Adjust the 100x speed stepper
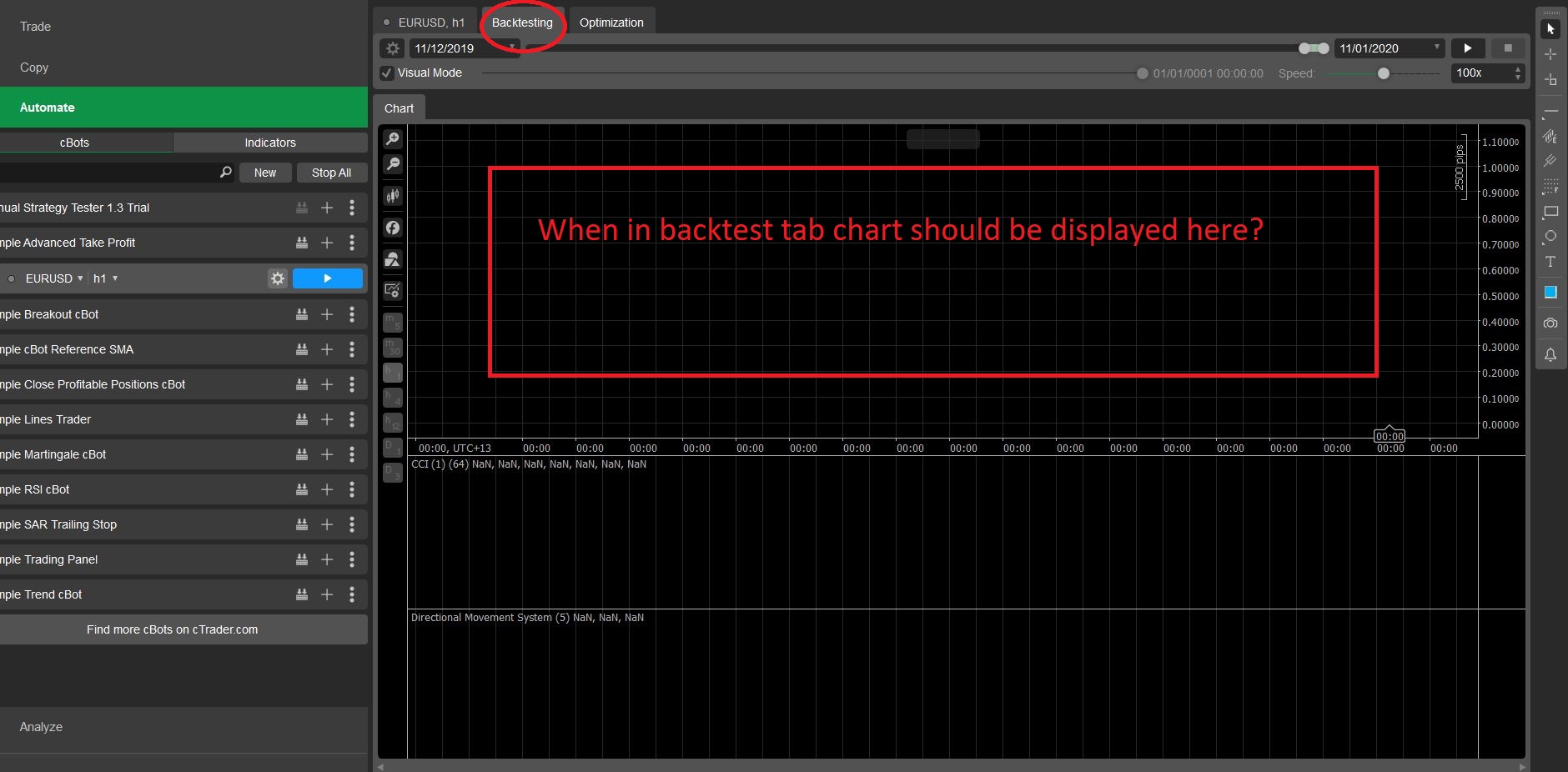Image resolution: width=1568 pixels, height=772 pixels. coord(1517,73)
